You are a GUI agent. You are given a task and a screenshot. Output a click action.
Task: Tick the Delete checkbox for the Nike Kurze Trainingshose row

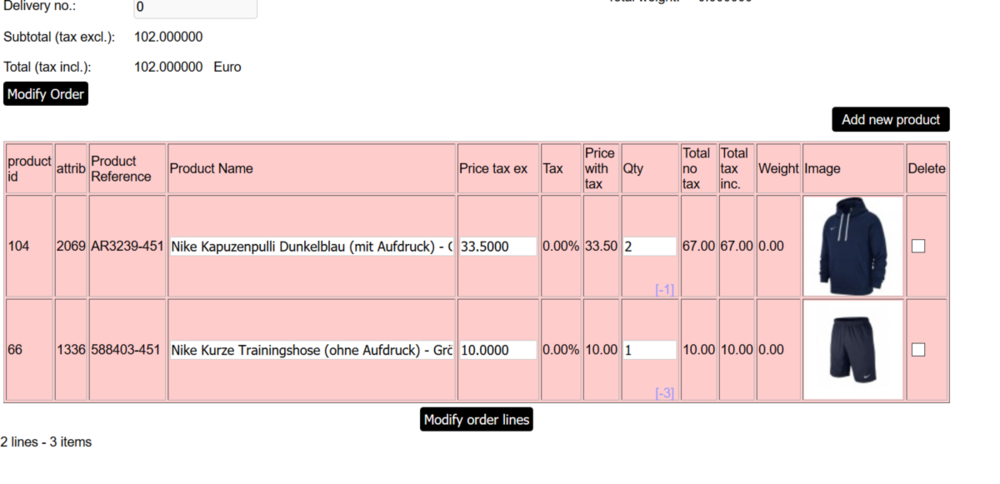tap(918, 350)
